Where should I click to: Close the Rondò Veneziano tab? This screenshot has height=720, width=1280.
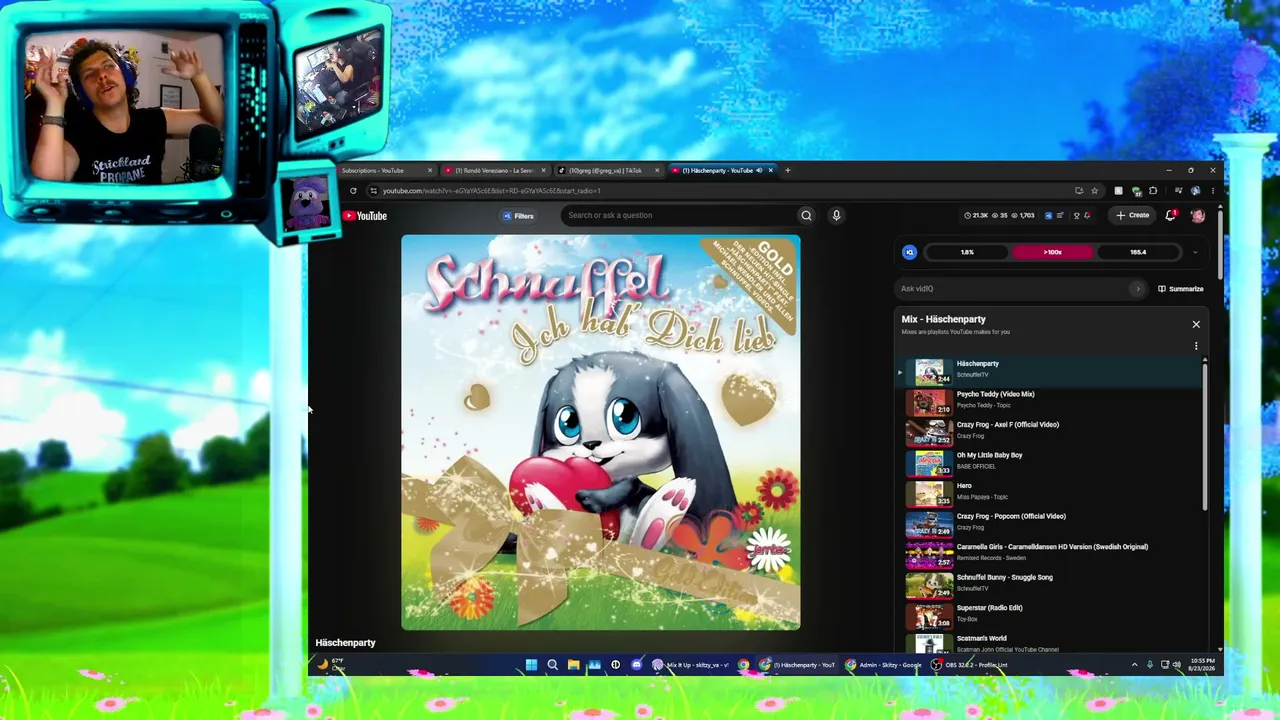pos(543,170)
